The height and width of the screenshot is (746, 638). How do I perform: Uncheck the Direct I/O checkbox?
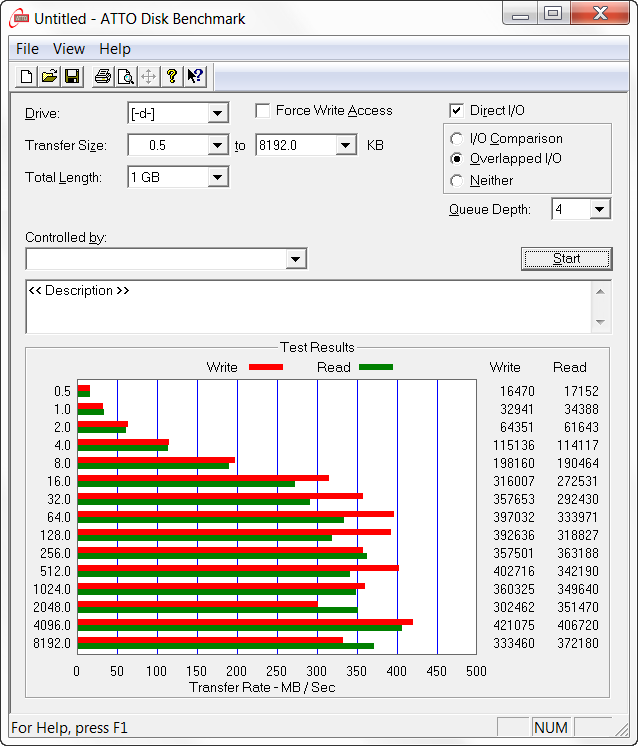click(456, 111)
